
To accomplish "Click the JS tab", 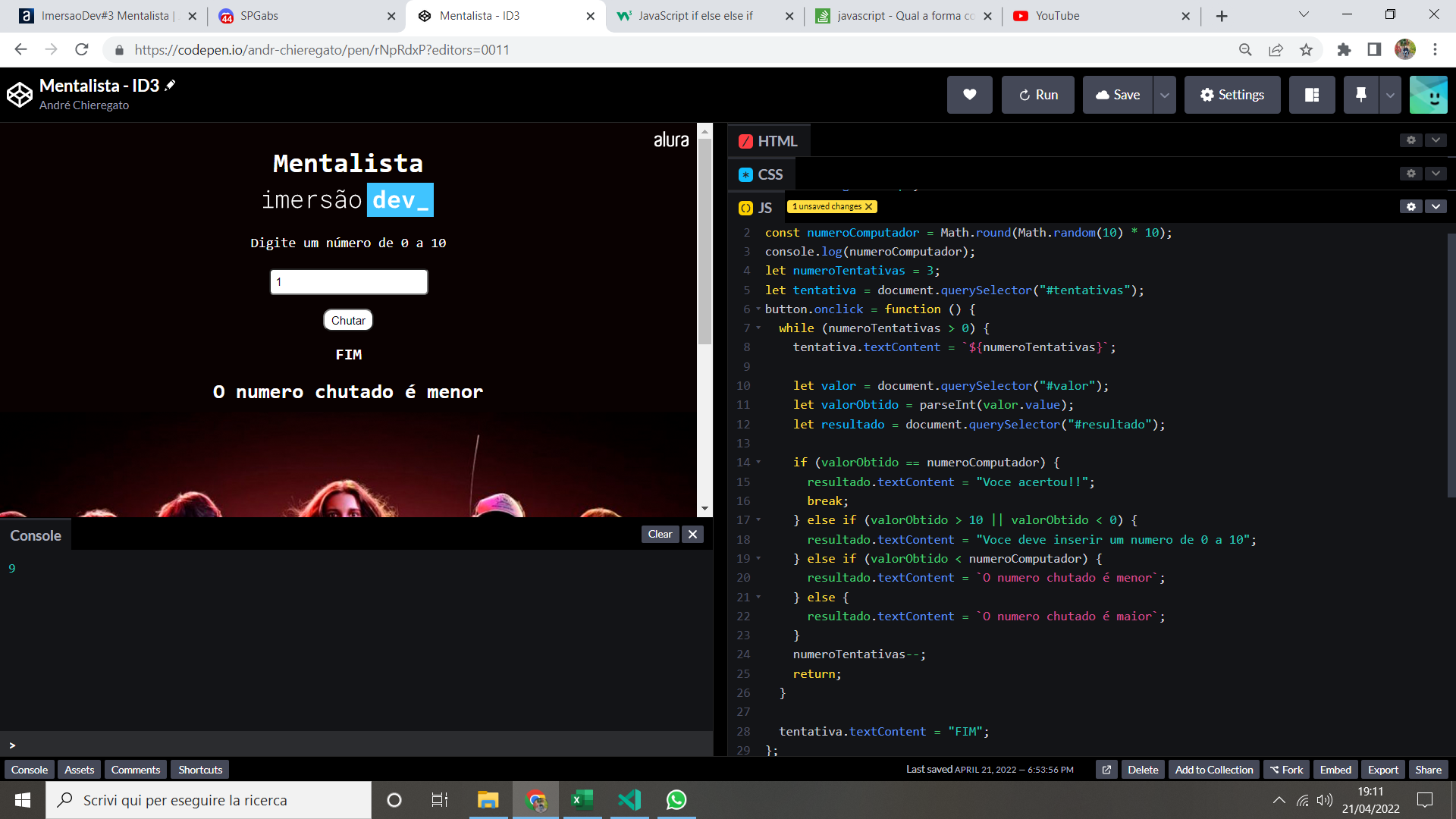I will click(756, 206).
